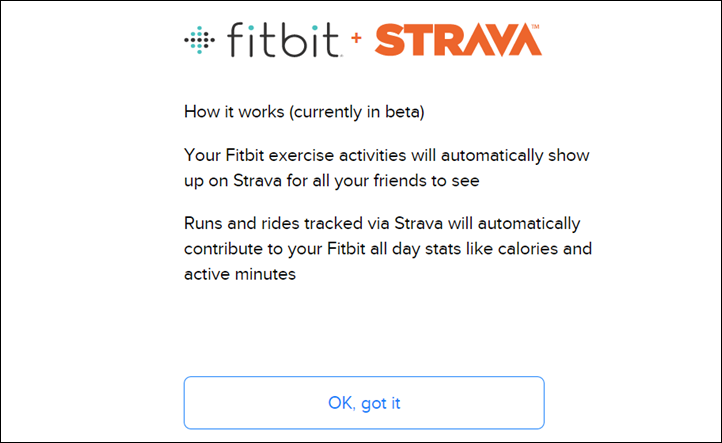Image resolution: width=722 pixels, height=443 pixels.
Task: Confirm with the OK, got it button
Action: [x=364, y=403]
